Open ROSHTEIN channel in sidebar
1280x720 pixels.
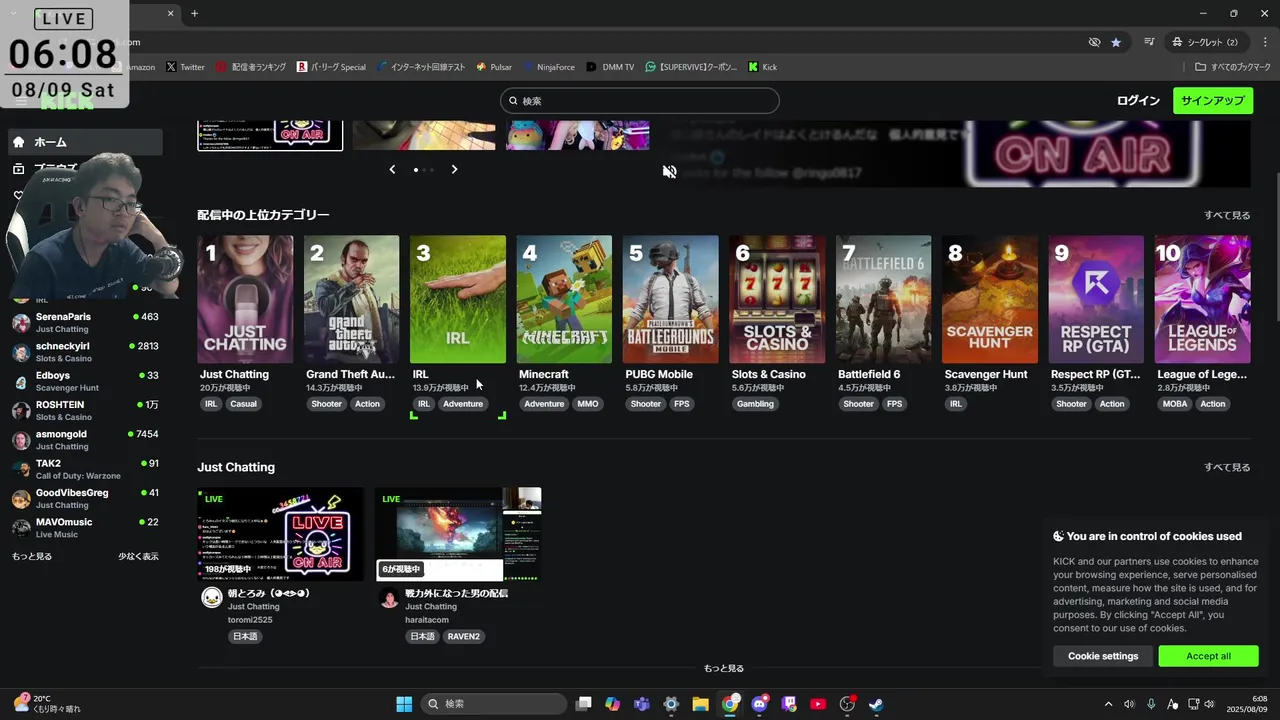click(x=85, y=410)
